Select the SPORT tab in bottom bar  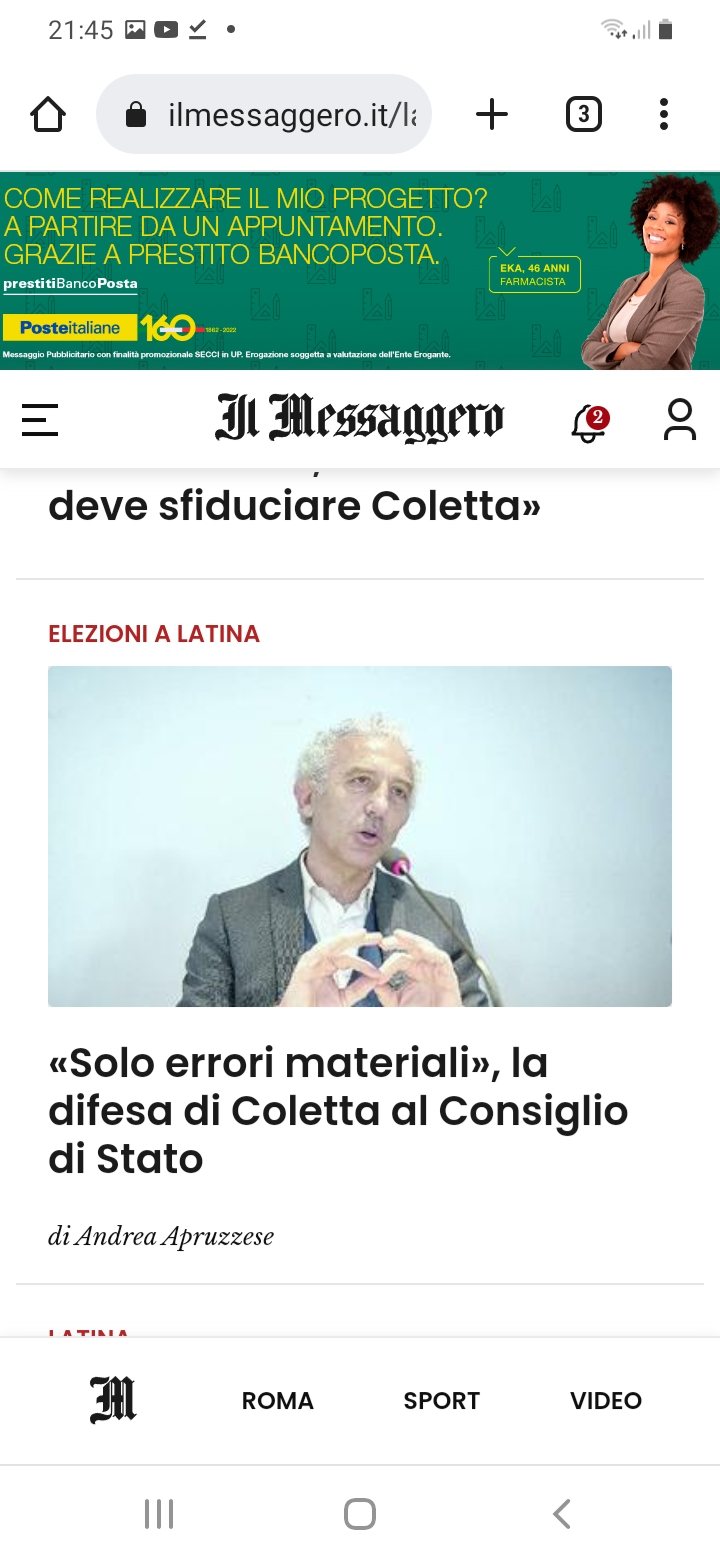pos(442,1401)
